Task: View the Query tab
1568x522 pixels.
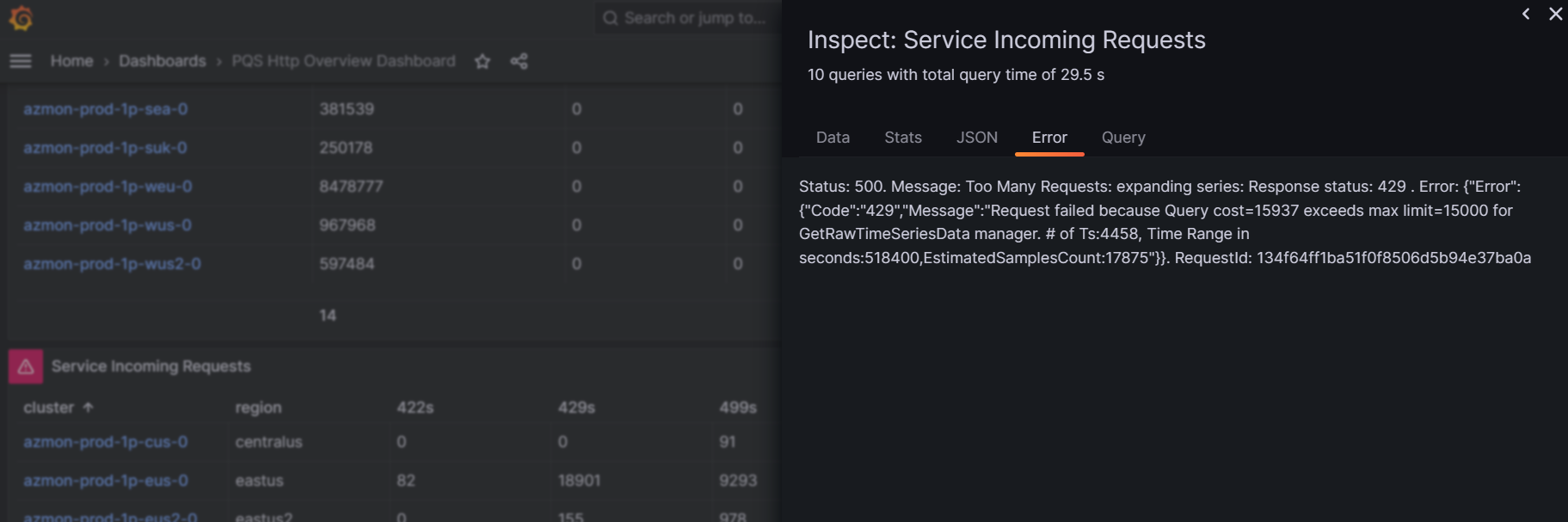Action: click(x=1122, y=138)
